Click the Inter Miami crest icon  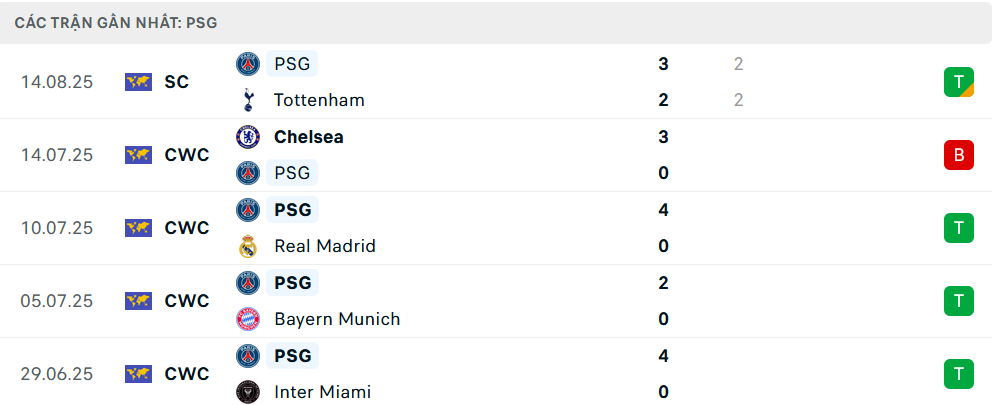(247, 392)
